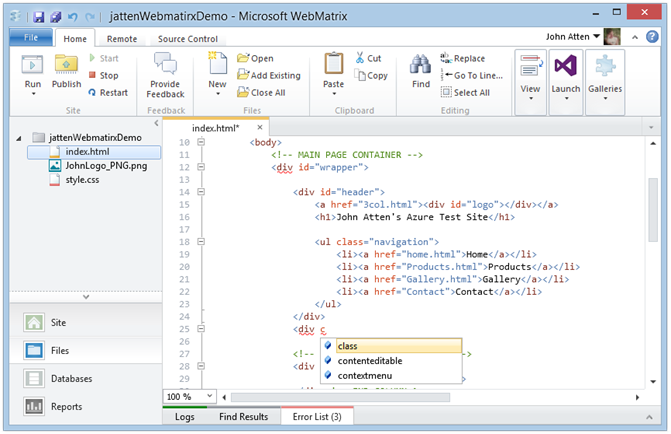The width and height of the screenshot is (671, 434).
Task: Click Open file in the Files group
Action: pos(255,58)
